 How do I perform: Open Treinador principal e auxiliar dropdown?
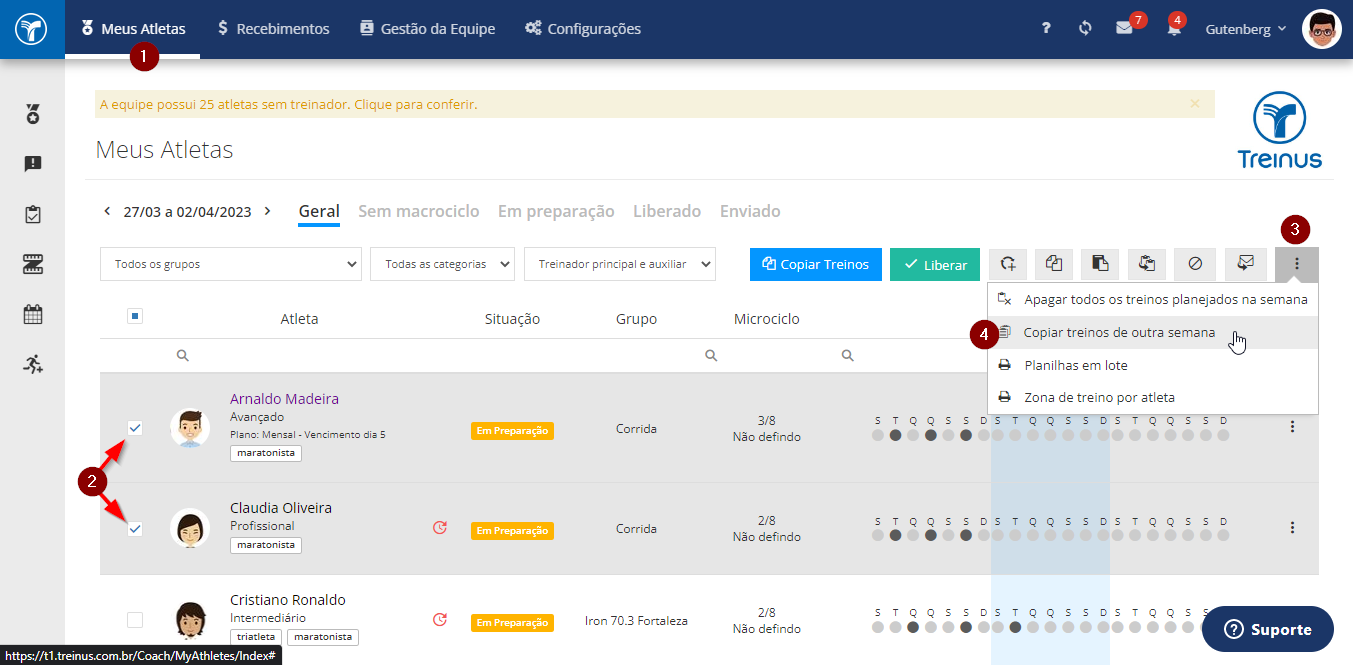tap(620, 264)
